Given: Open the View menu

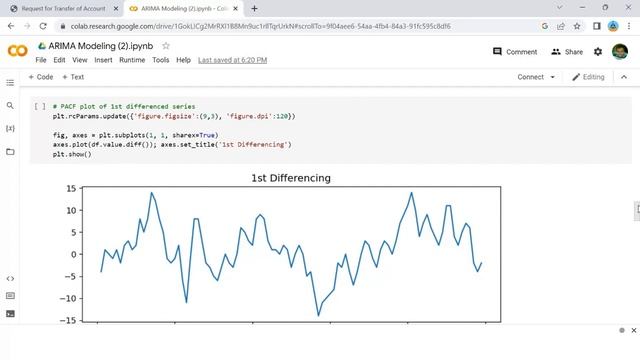Looking at the screenshot, I should coord(80,60).
